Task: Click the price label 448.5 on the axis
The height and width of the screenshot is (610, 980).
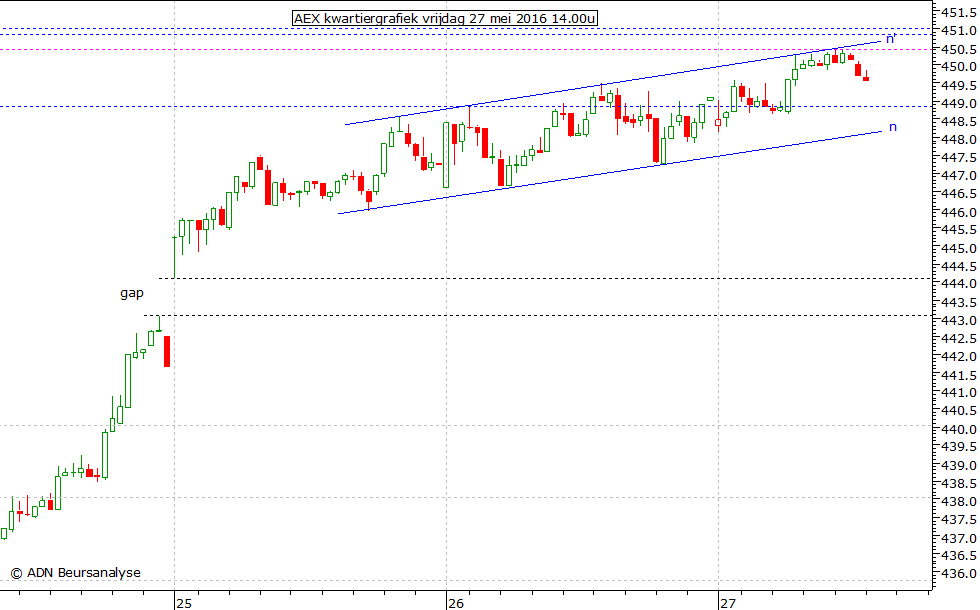Action: (x=960, y=121)
